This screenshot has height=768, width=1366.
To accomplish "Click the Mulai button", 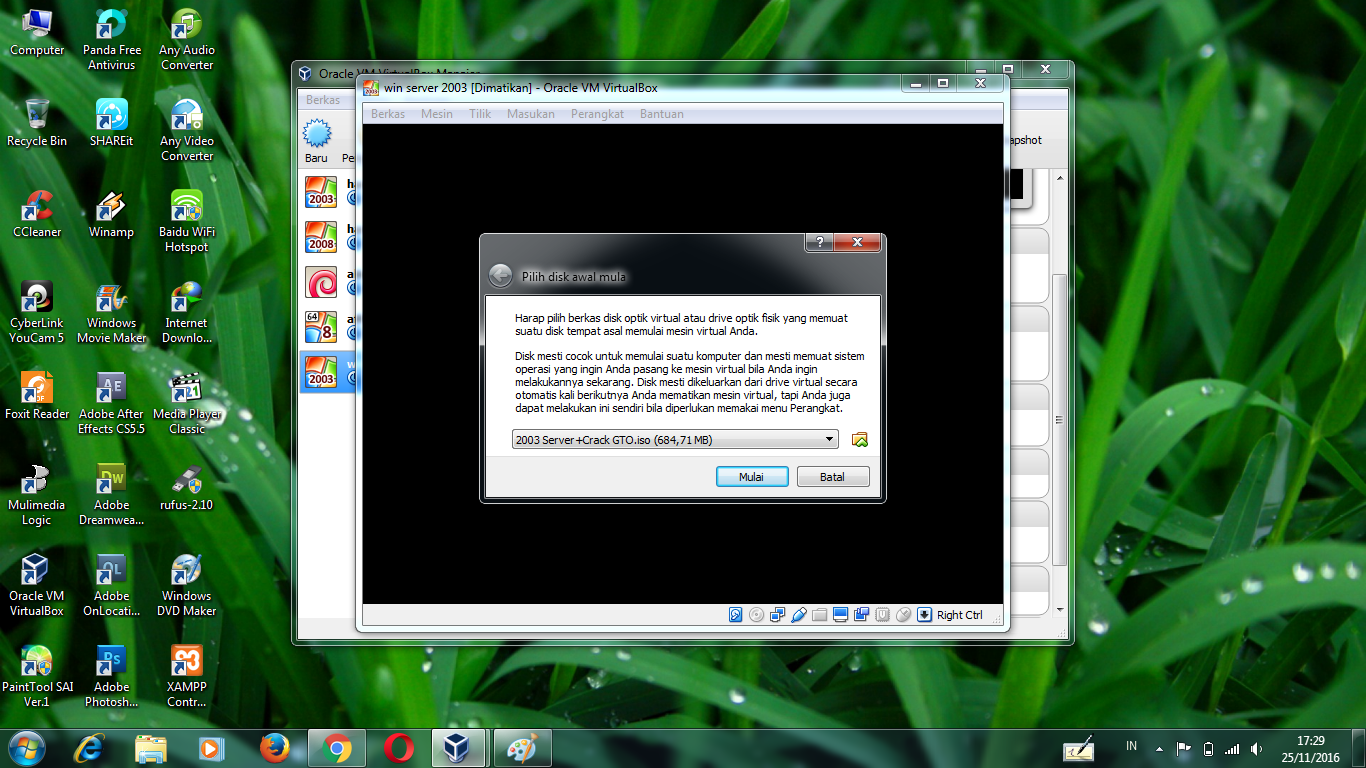I will pyautogui.click(x=752, y=477).
